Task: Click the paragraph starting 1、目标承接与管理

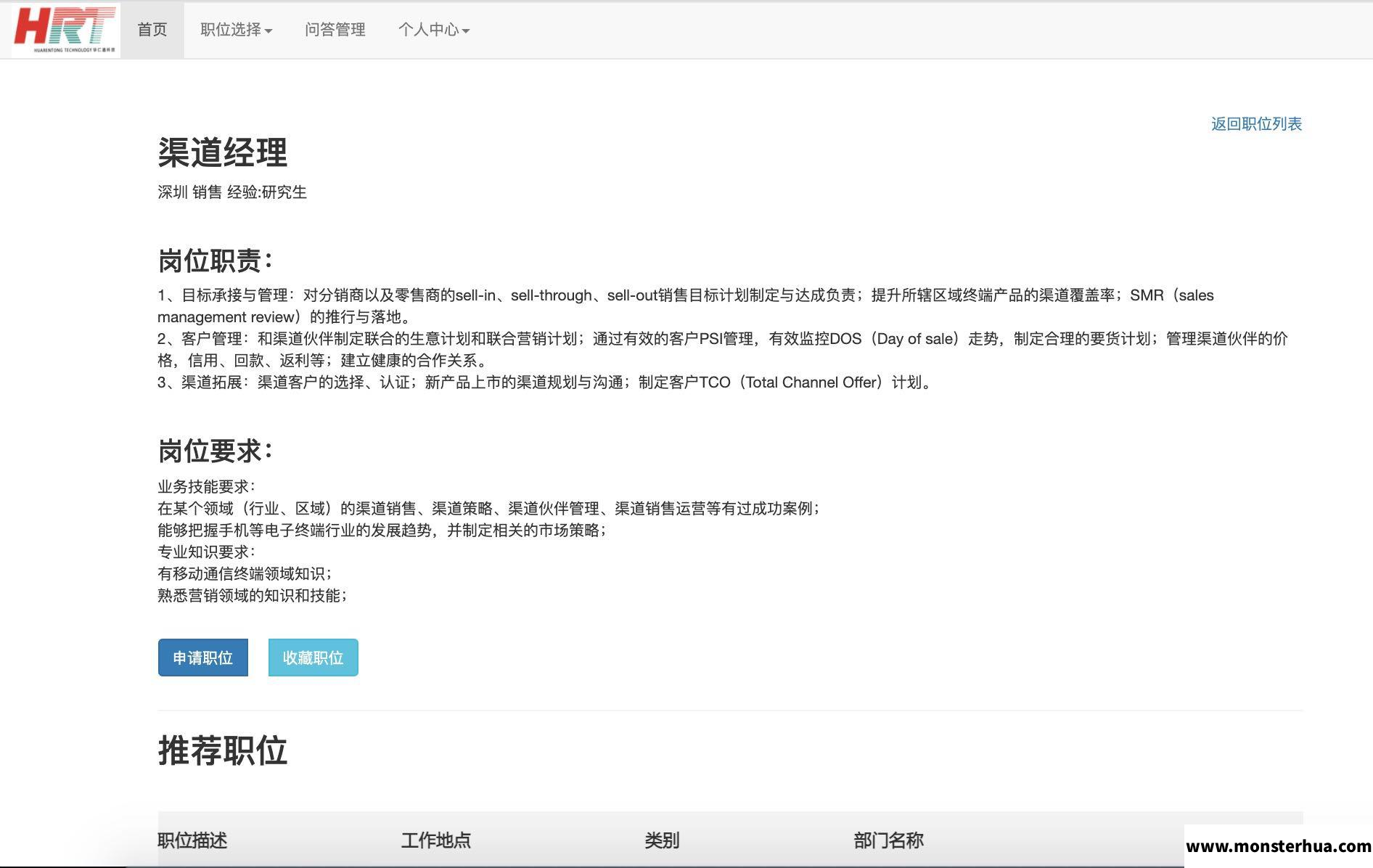Action: [686, 306]
